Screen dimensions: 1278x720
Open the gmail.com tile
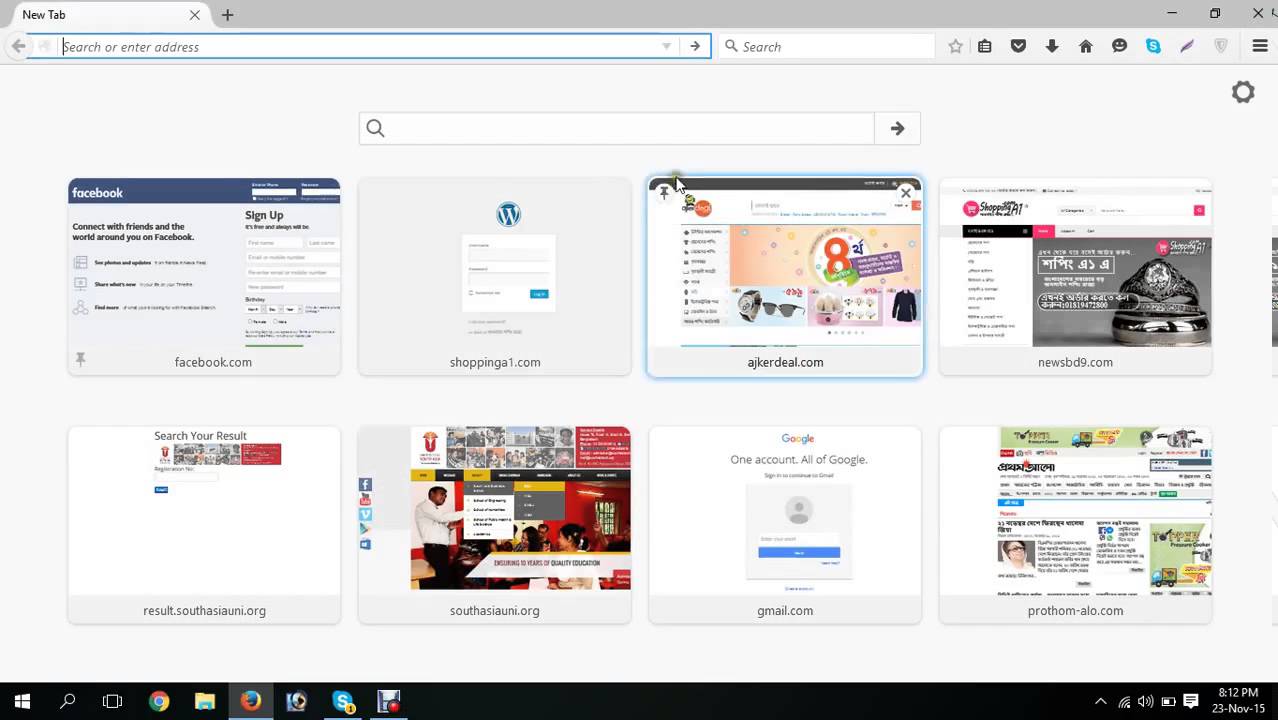click(785, 525)
